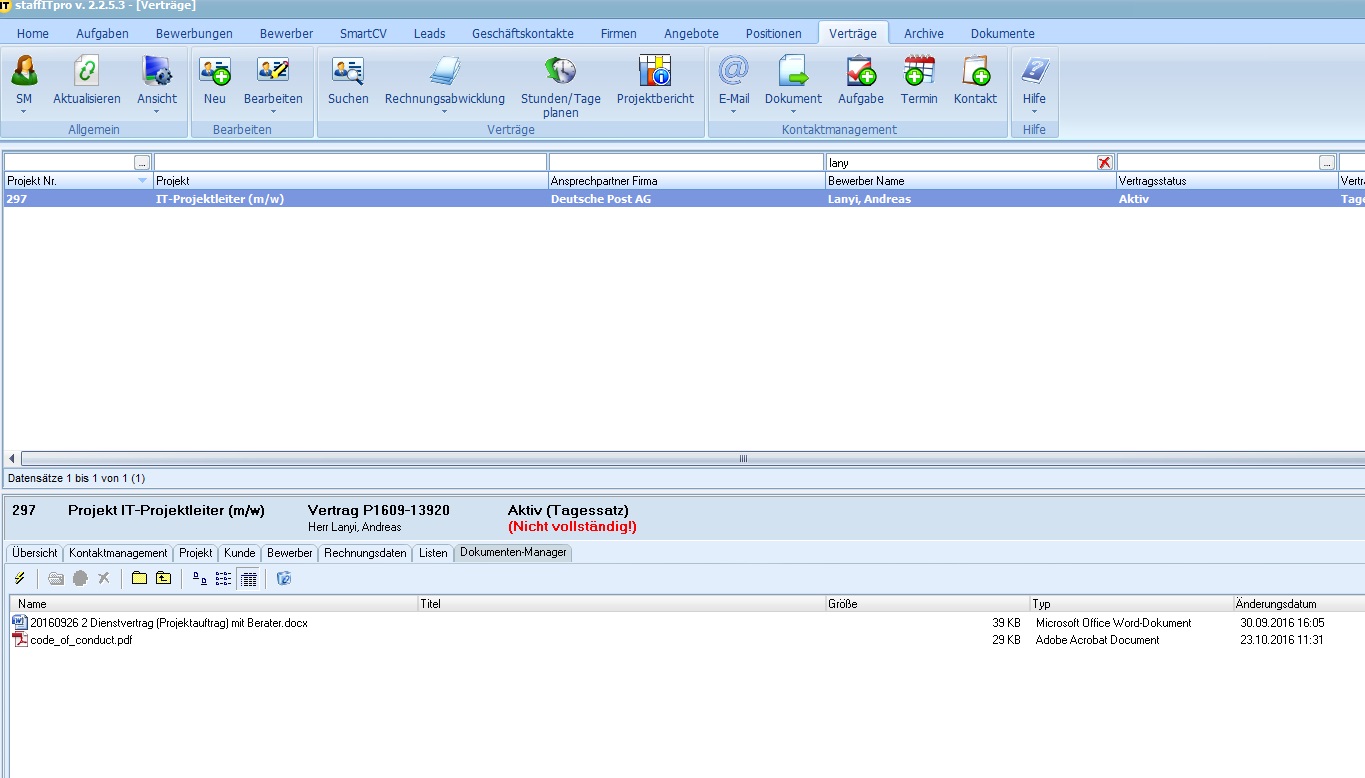The image size is (1365, 778).
Task: Show the Listen detail tab
Action: [433, 553]
